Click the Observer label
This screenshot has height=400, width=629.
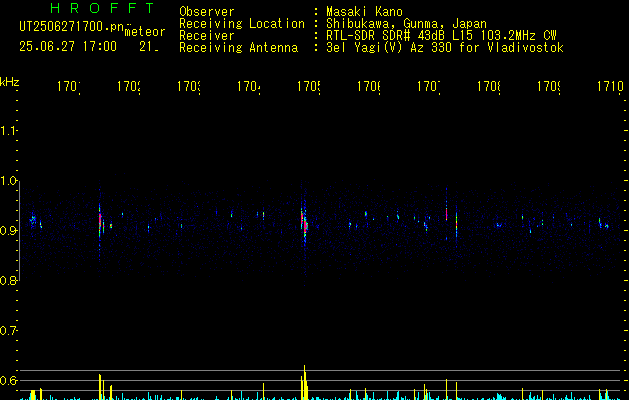(207, 12)
